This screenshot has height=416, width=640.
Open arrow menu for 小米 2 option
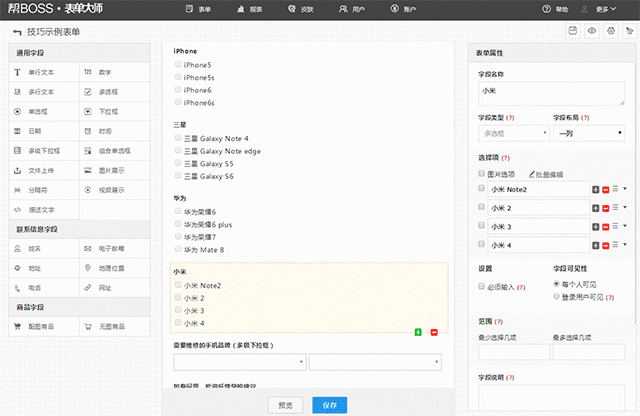coord(625,208)
